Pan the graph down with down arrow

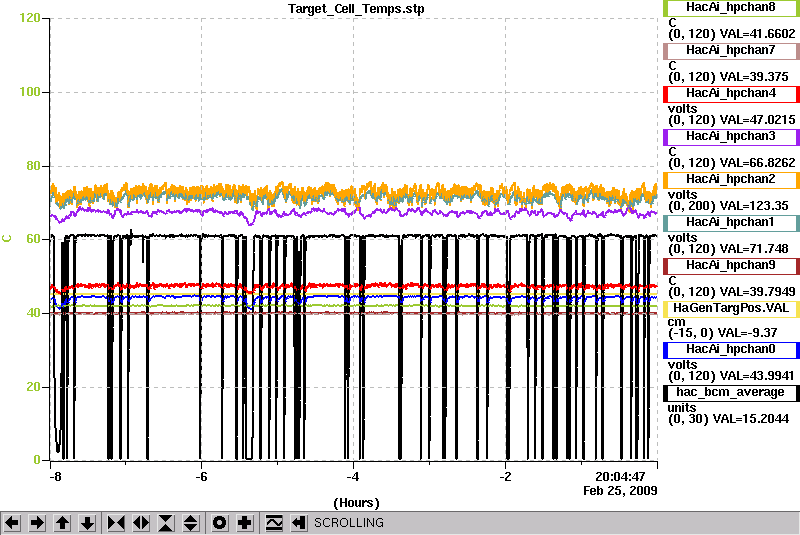[88, 523]
